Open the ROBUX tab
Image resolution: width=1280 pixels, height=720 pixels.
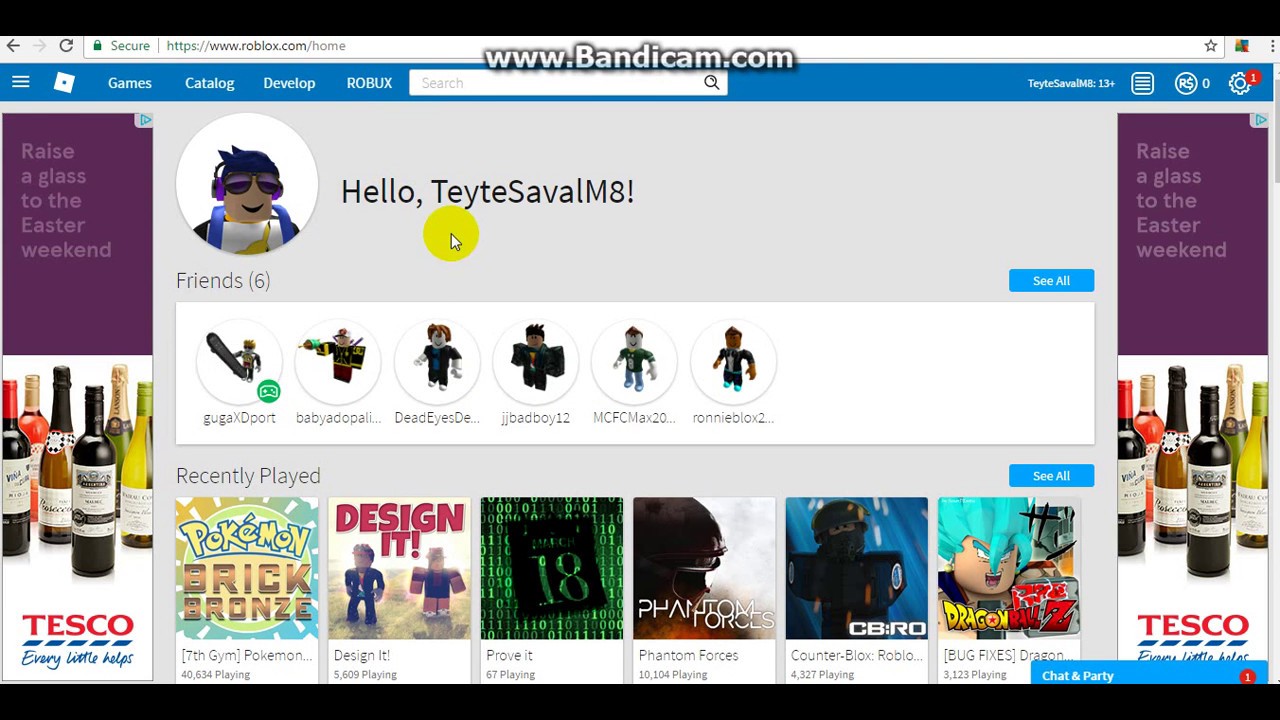(x=369, y=83)
